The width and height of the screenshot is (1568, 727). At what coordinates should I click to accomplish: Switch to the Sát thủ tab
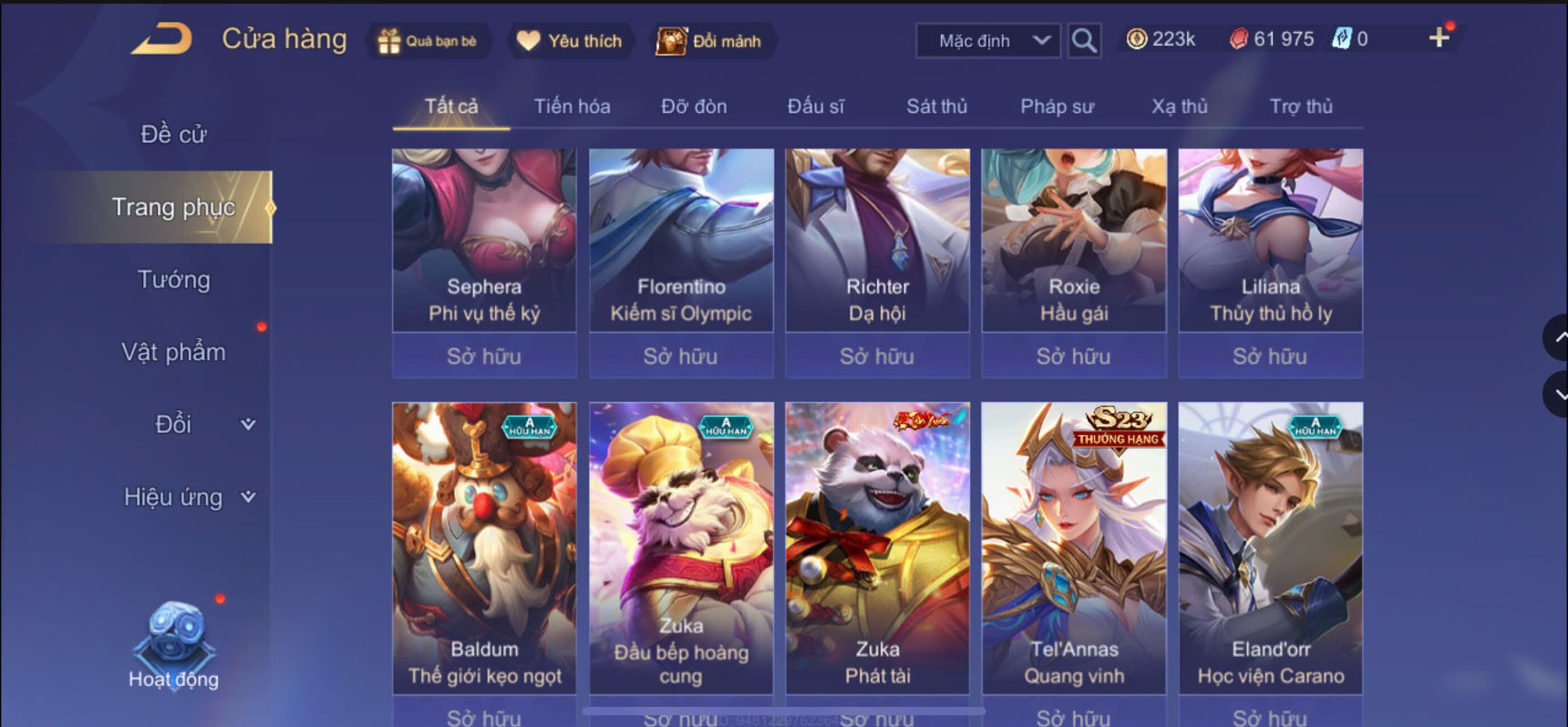936,107
